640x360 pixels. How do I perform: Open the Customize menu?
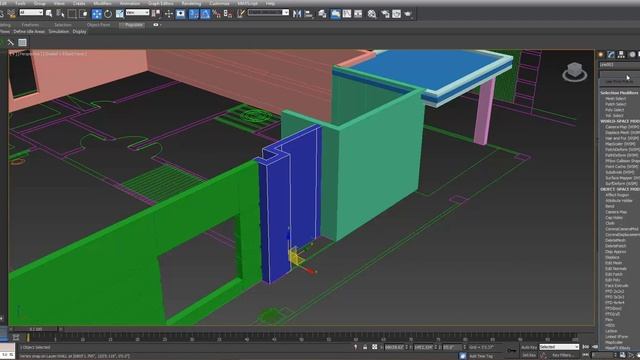[220, 3]
